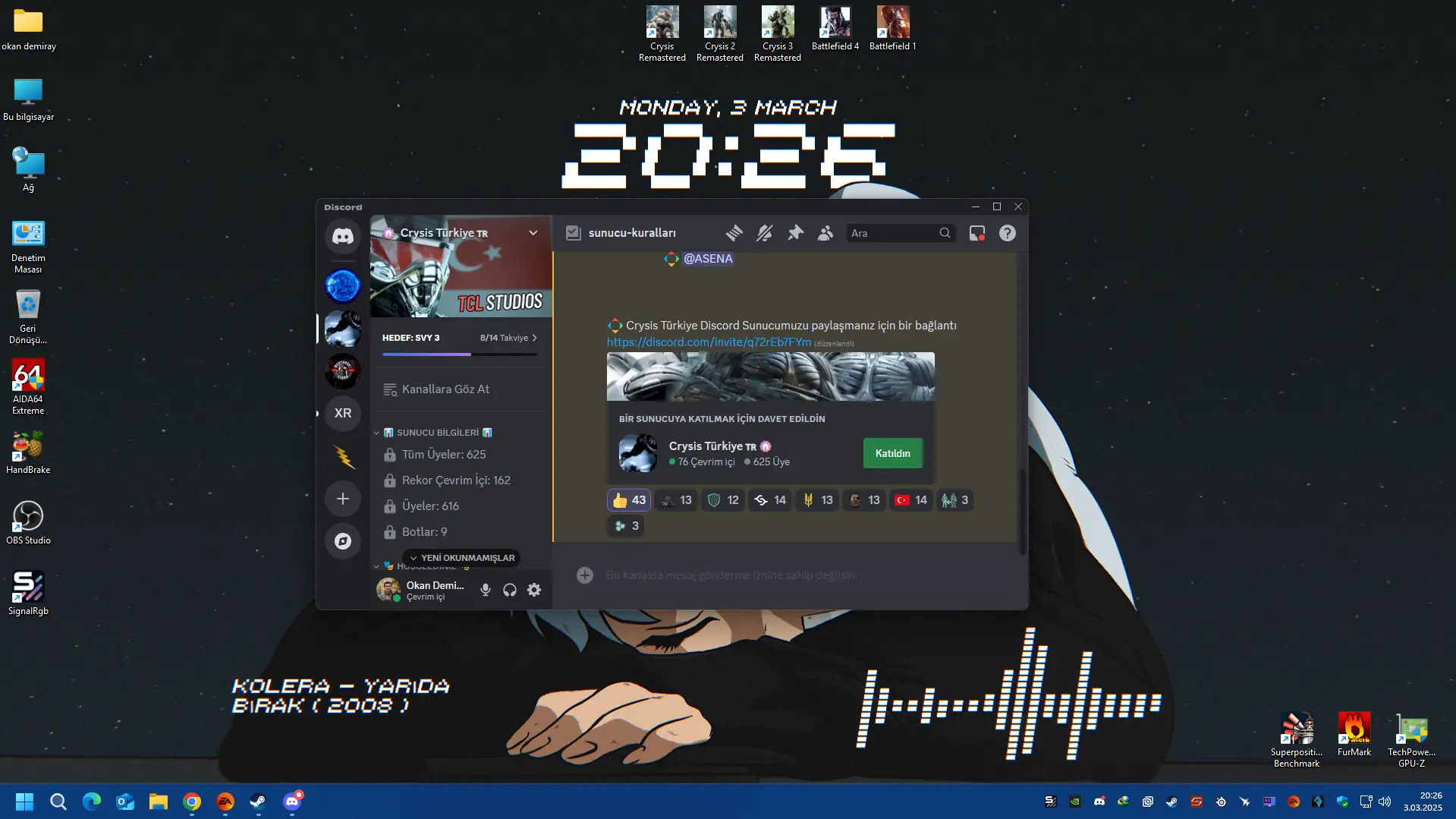This screenshot has width=1456, height=819.
Task: Select the SignalRgb desktop icon
Action: (x=28, y=594)
